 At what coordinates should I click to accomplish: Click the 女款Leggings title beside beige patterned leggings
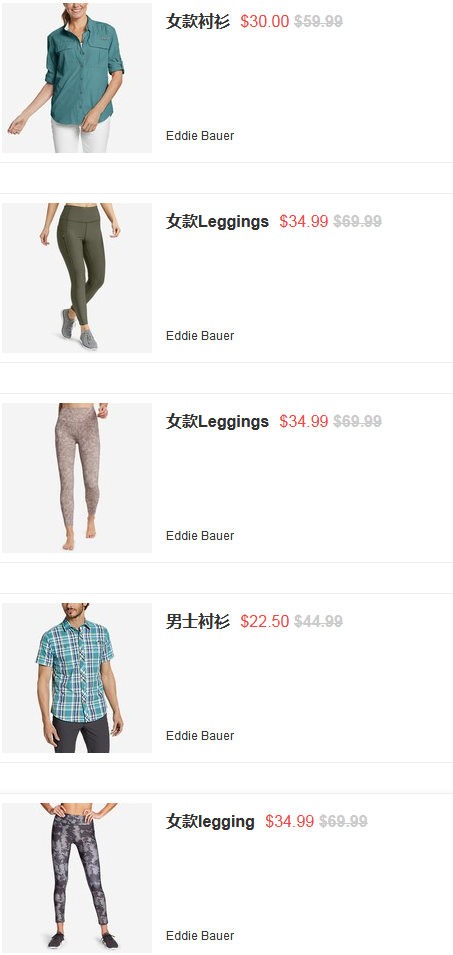click(217, 421)
